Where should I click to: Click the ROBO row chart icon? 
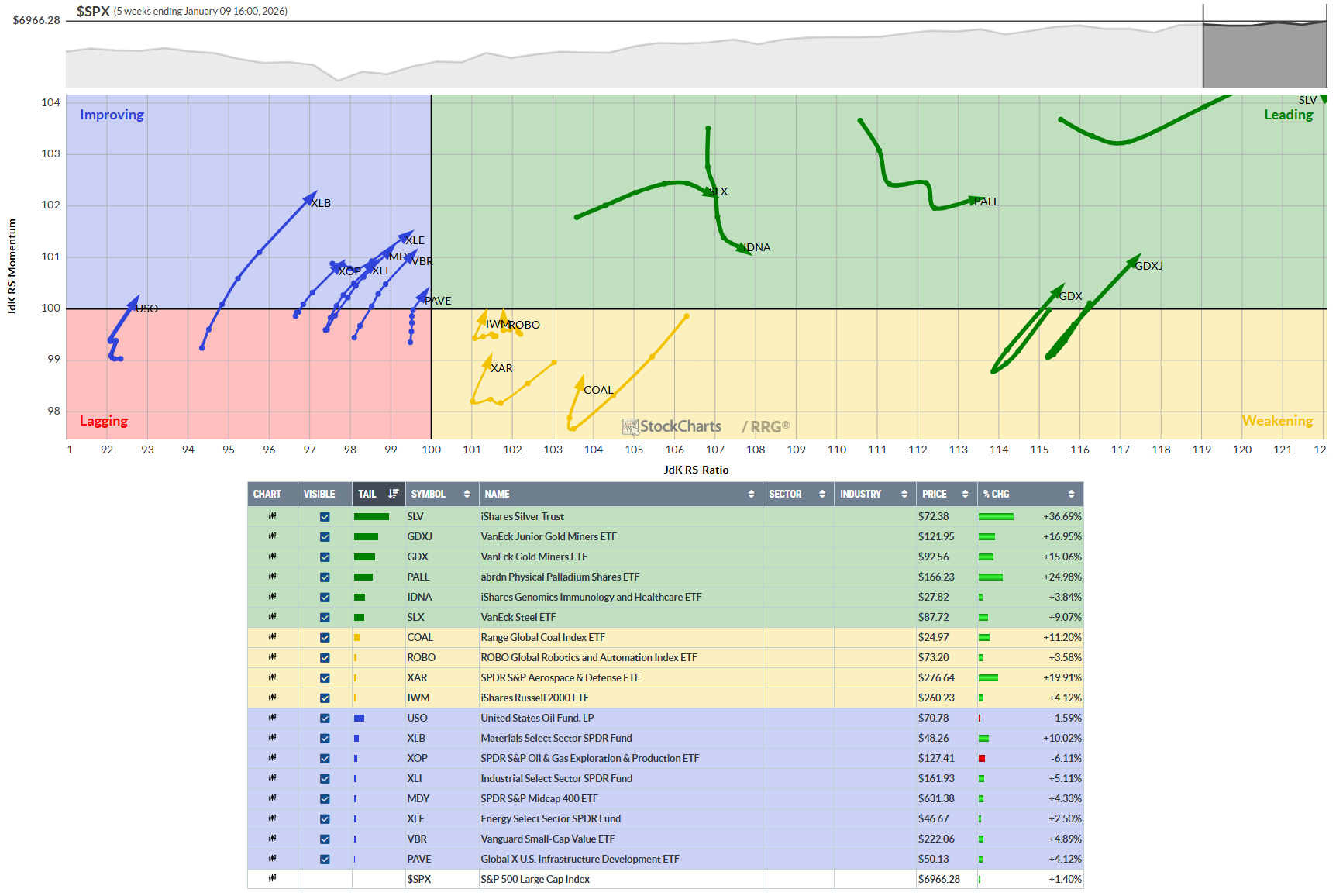272,657
